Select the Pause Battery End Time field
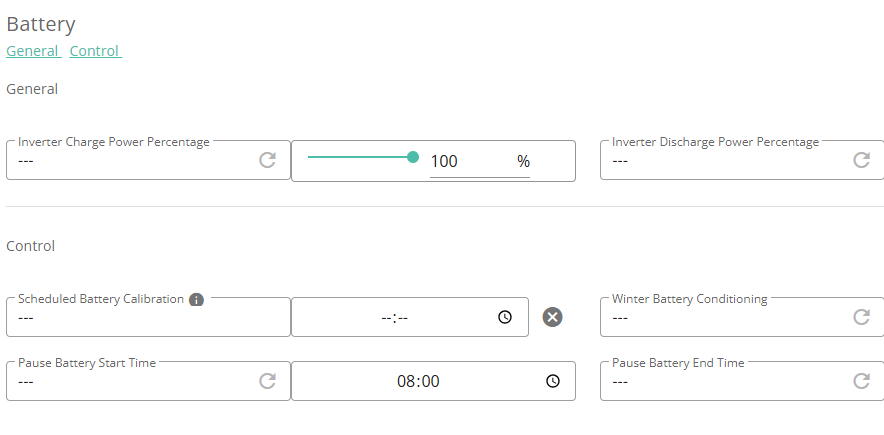Screen dimensions: 884x435 click(742, 381)
